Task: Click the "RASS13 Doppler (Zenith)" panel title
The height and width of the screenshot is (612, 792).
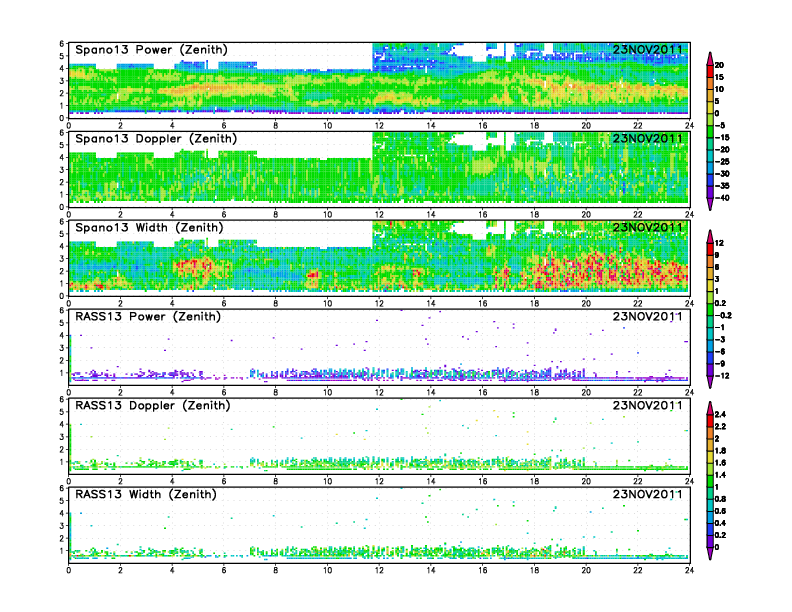Action: click(153, 405)
